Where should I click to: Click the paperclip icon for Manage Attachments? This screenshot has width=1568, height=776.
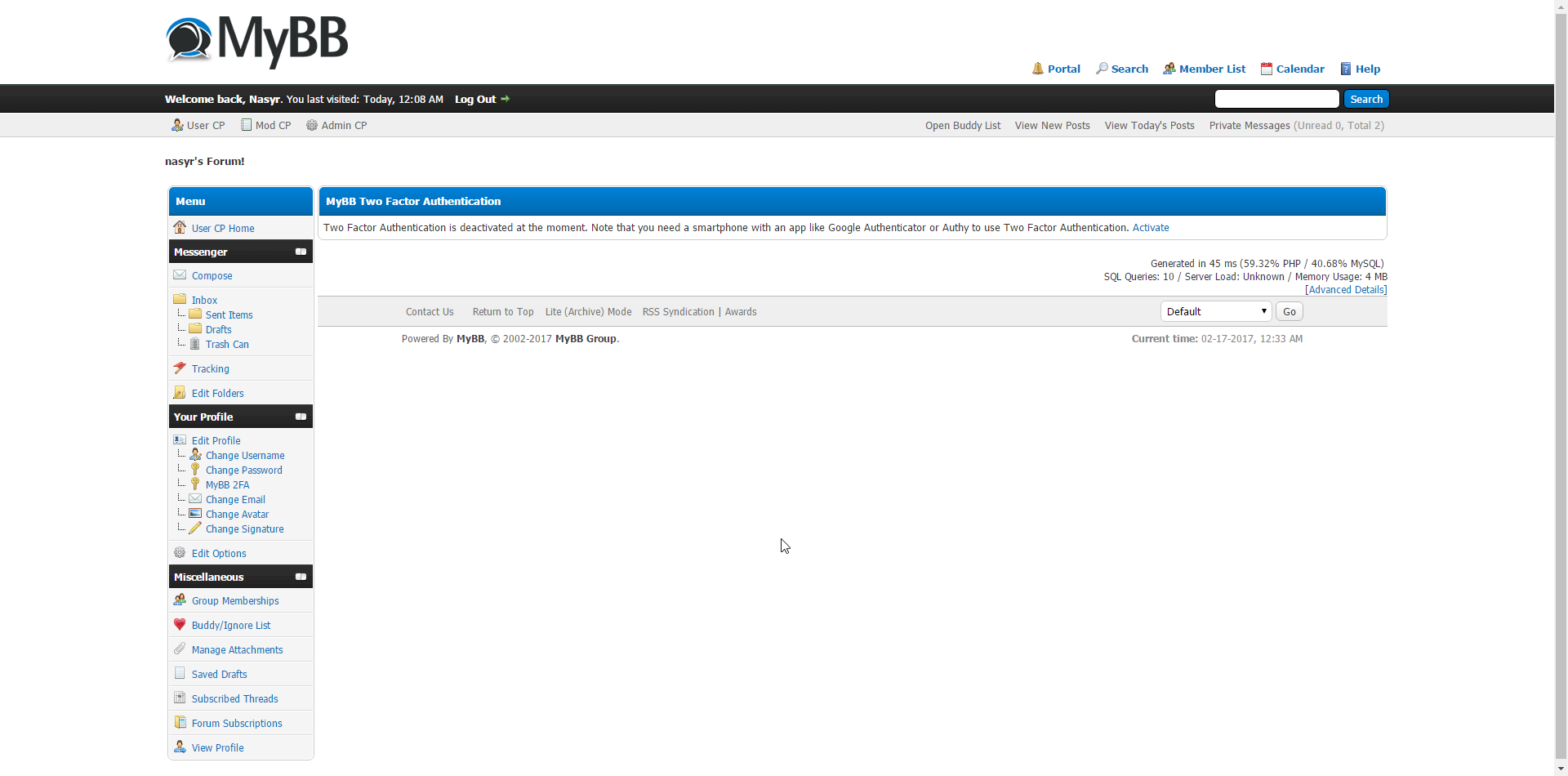(180, 649)
